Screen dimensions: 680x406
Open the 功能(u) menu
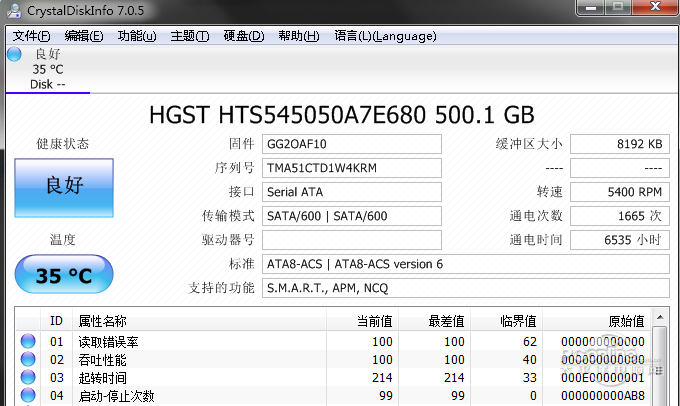(x=137, y=36)
